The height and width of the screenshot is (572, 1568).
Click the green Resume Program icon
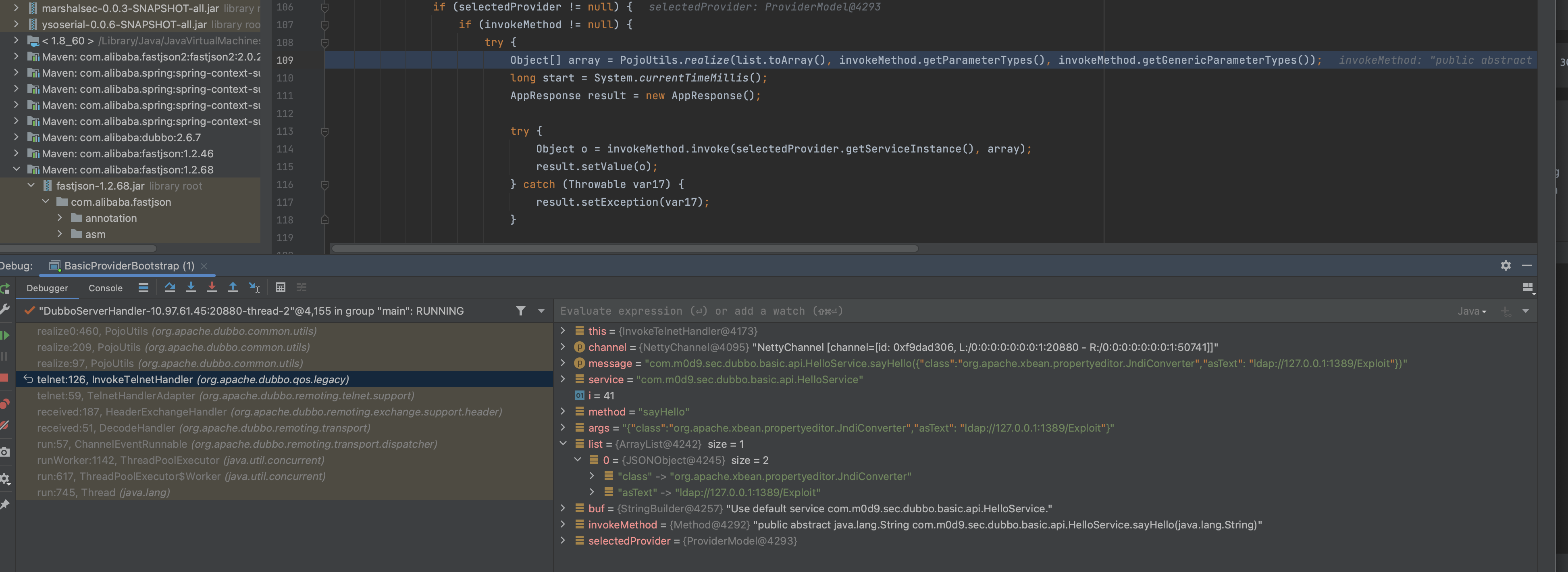click(5, 335)
